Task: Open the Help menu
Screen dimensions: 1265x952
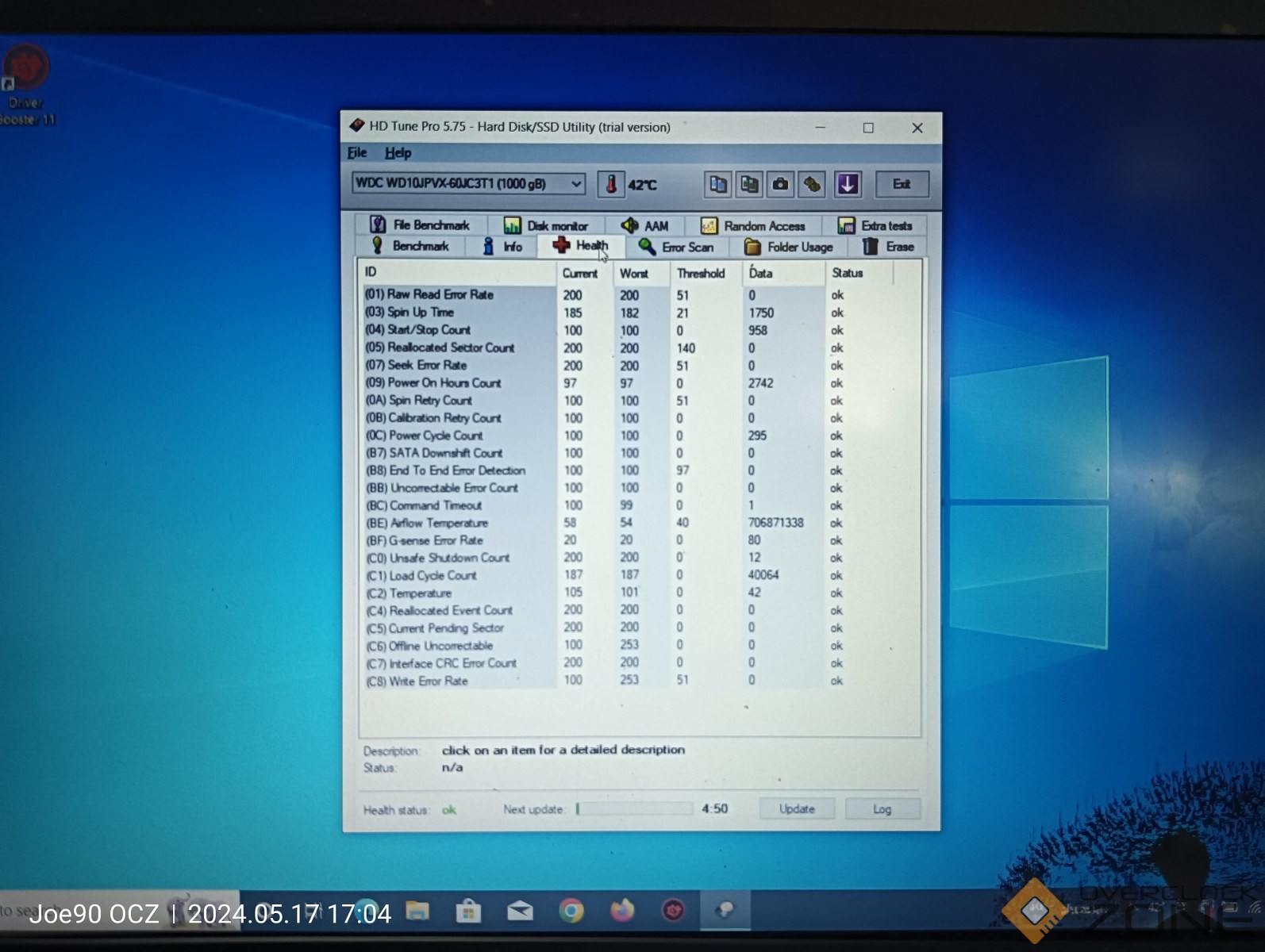Action: [398, 153]
